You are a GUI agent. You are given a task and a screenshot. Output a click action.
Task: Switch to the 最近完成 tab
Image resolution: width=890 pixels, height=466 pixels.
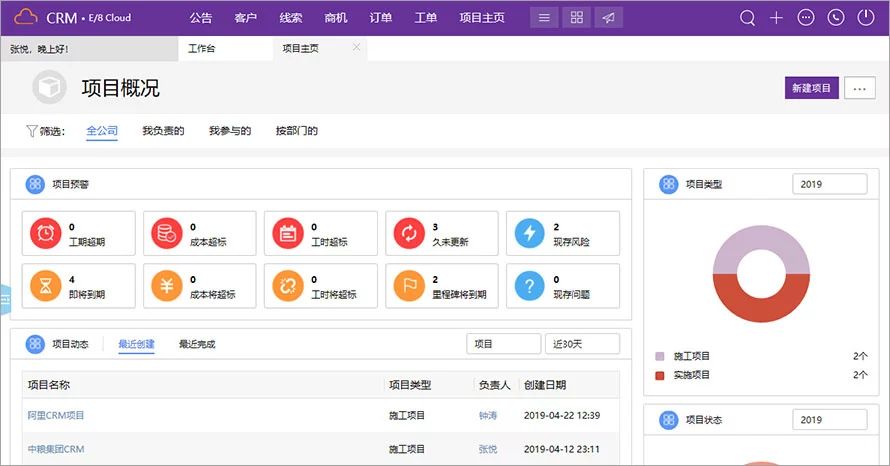pyautogui.click(x=197, y=345)
